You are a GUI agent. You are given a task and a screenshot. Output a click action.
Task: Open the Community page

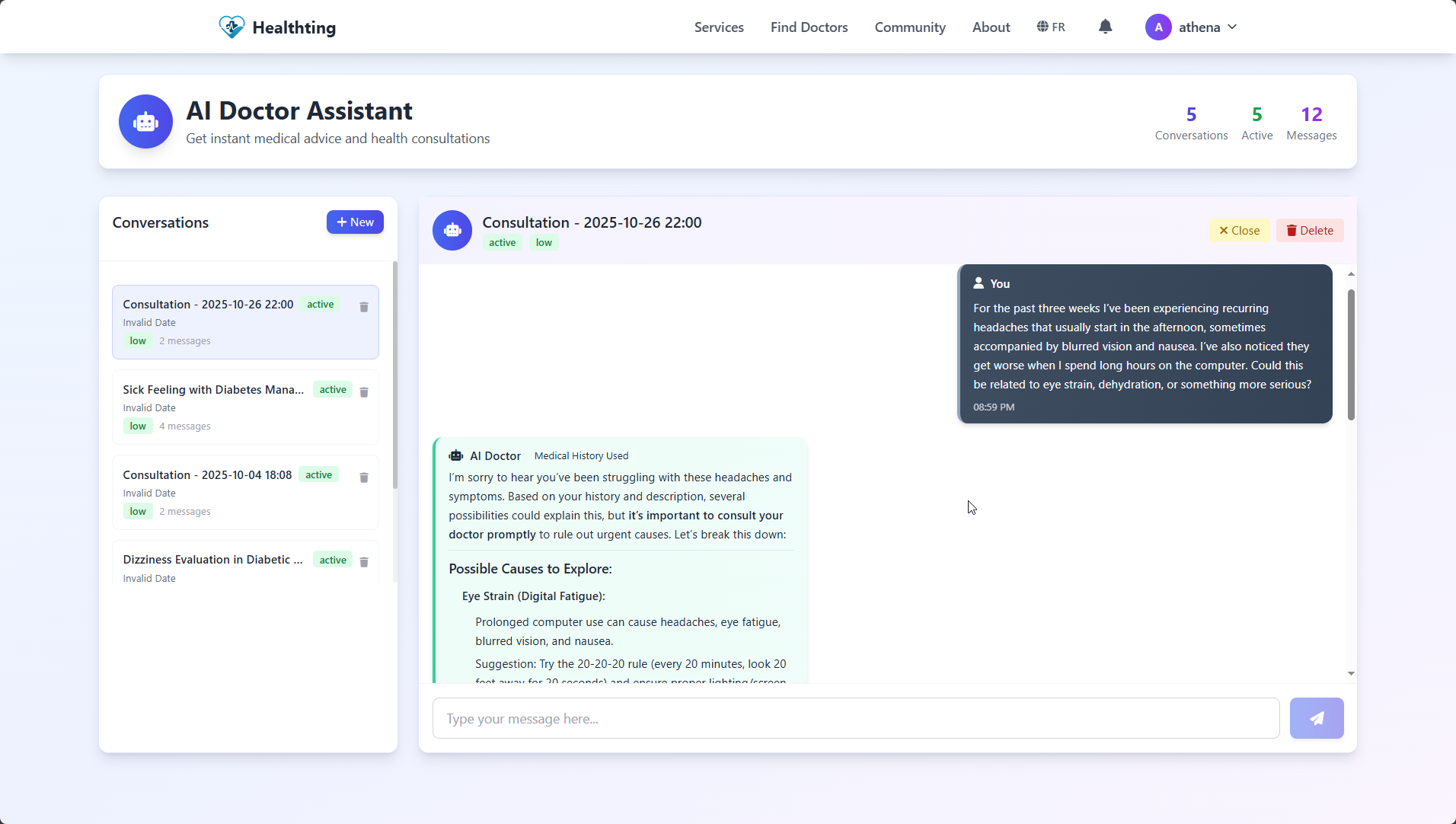pos(910,27)
